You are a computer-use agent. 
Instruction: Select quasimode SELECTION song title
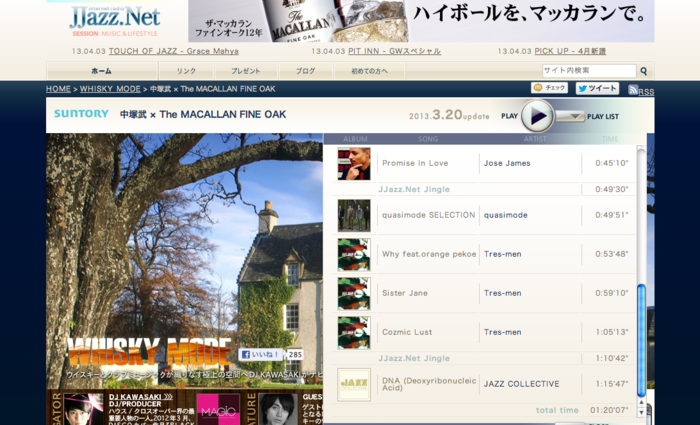click(x=429, y=215)
